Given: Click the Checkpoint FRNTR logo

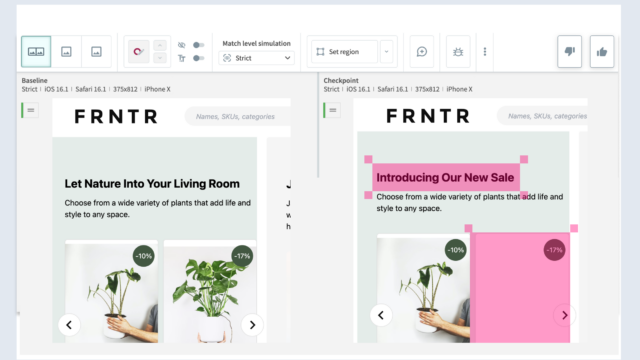Looking at the screenshot, I should (428, 116).
